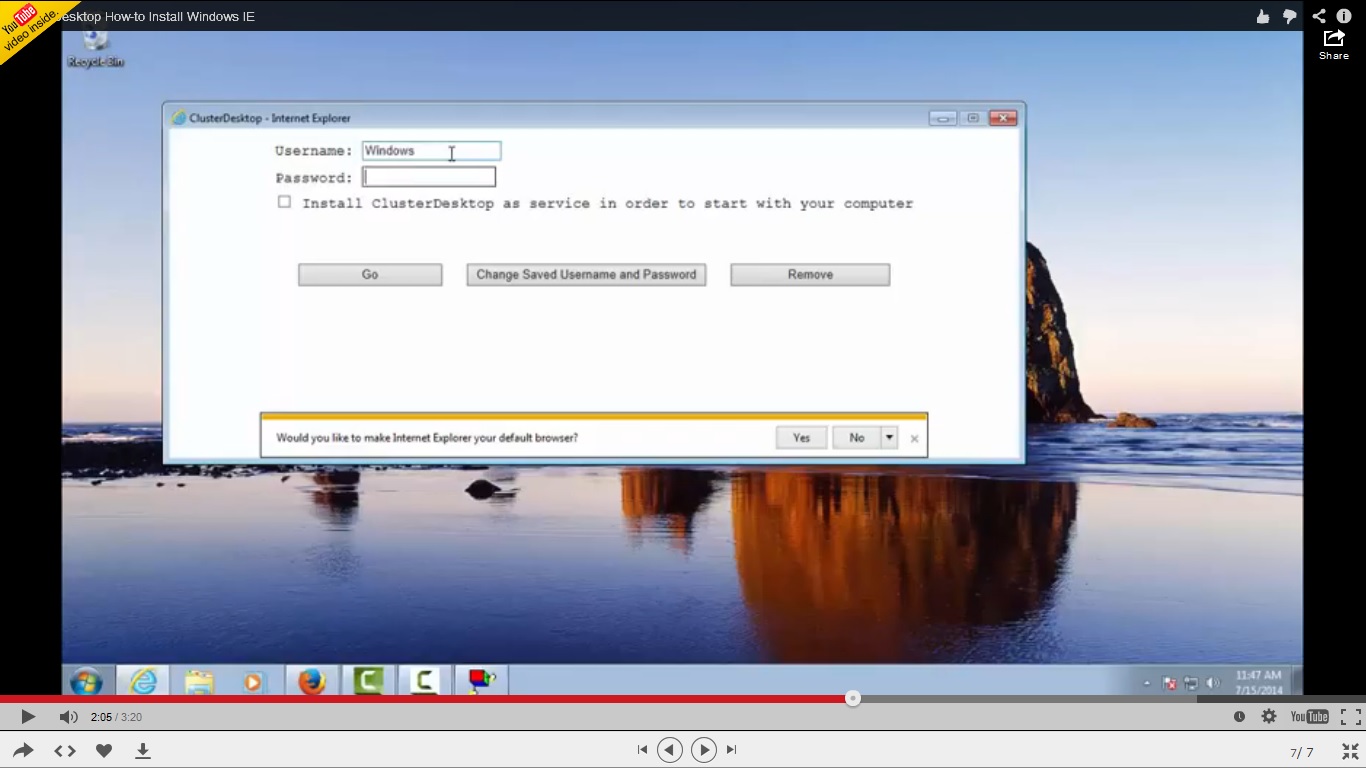Click the video progress bar scrubber handle
This screenshot has width=1366, height=768.
pos(852,699)
